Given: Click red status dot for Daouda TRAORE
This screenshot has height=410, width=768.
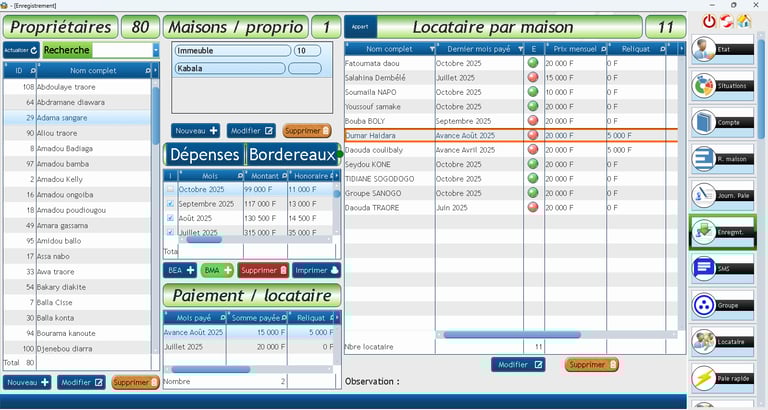Looking at the screenshot, I should pos(533,207).
